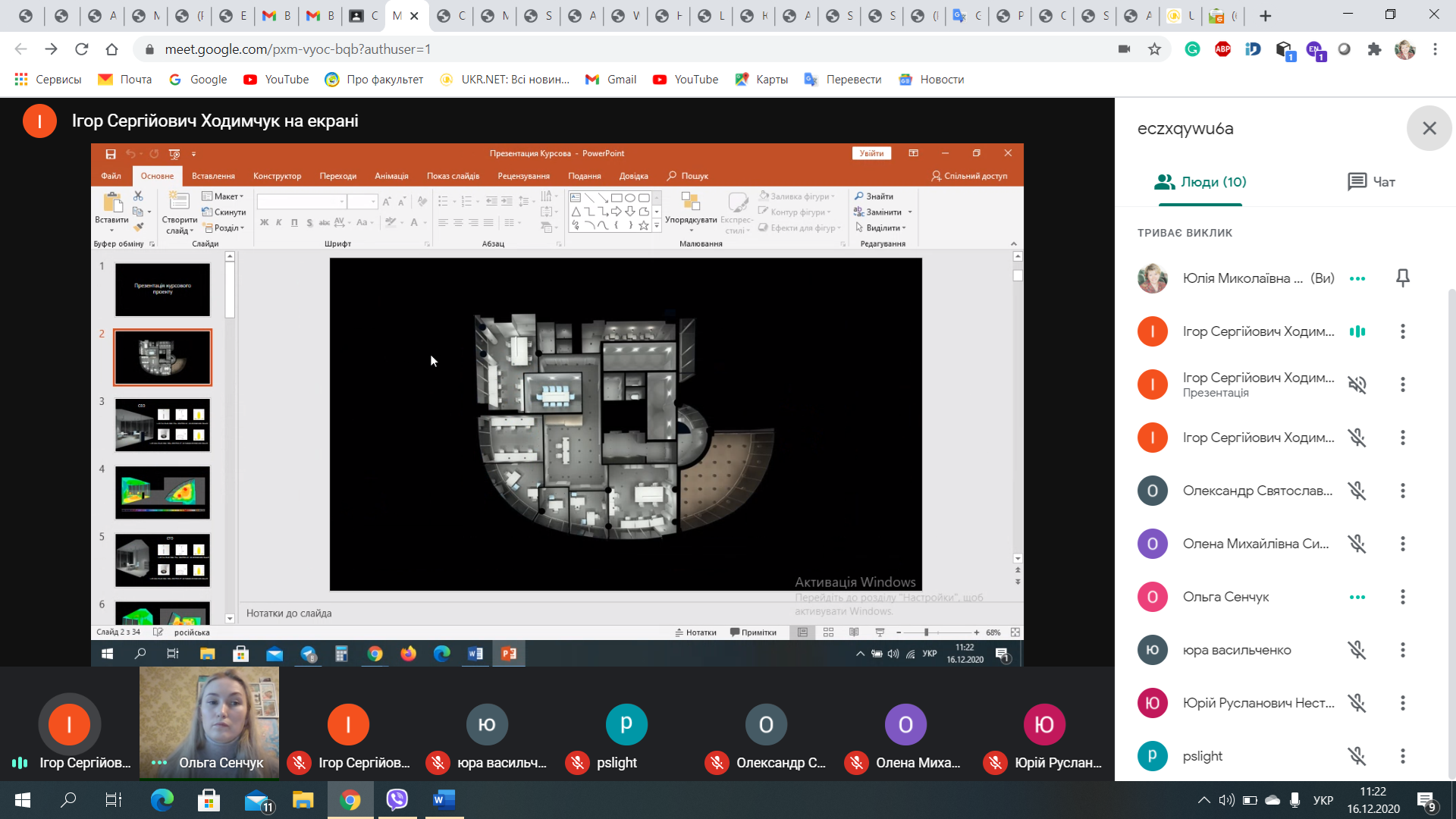Mute the Презентація audio for Ігор Сергійович

click(x=1357, y=384)
